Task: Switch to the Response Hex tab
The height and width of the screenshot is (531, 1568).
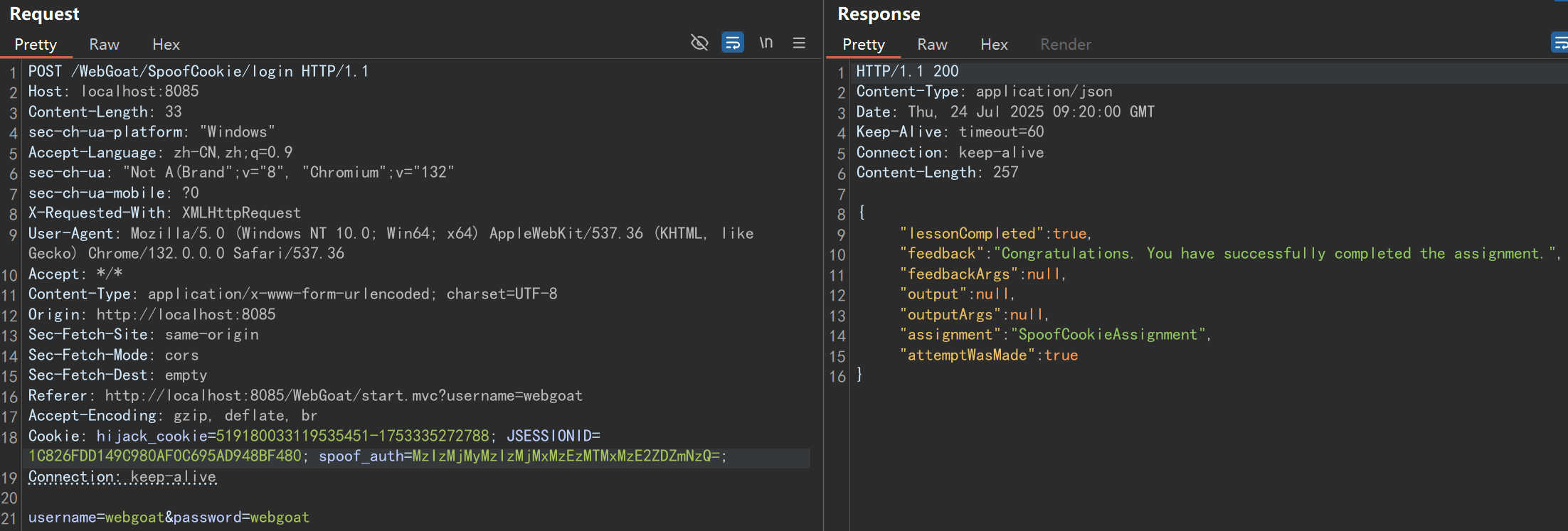Action: [994, 44]
